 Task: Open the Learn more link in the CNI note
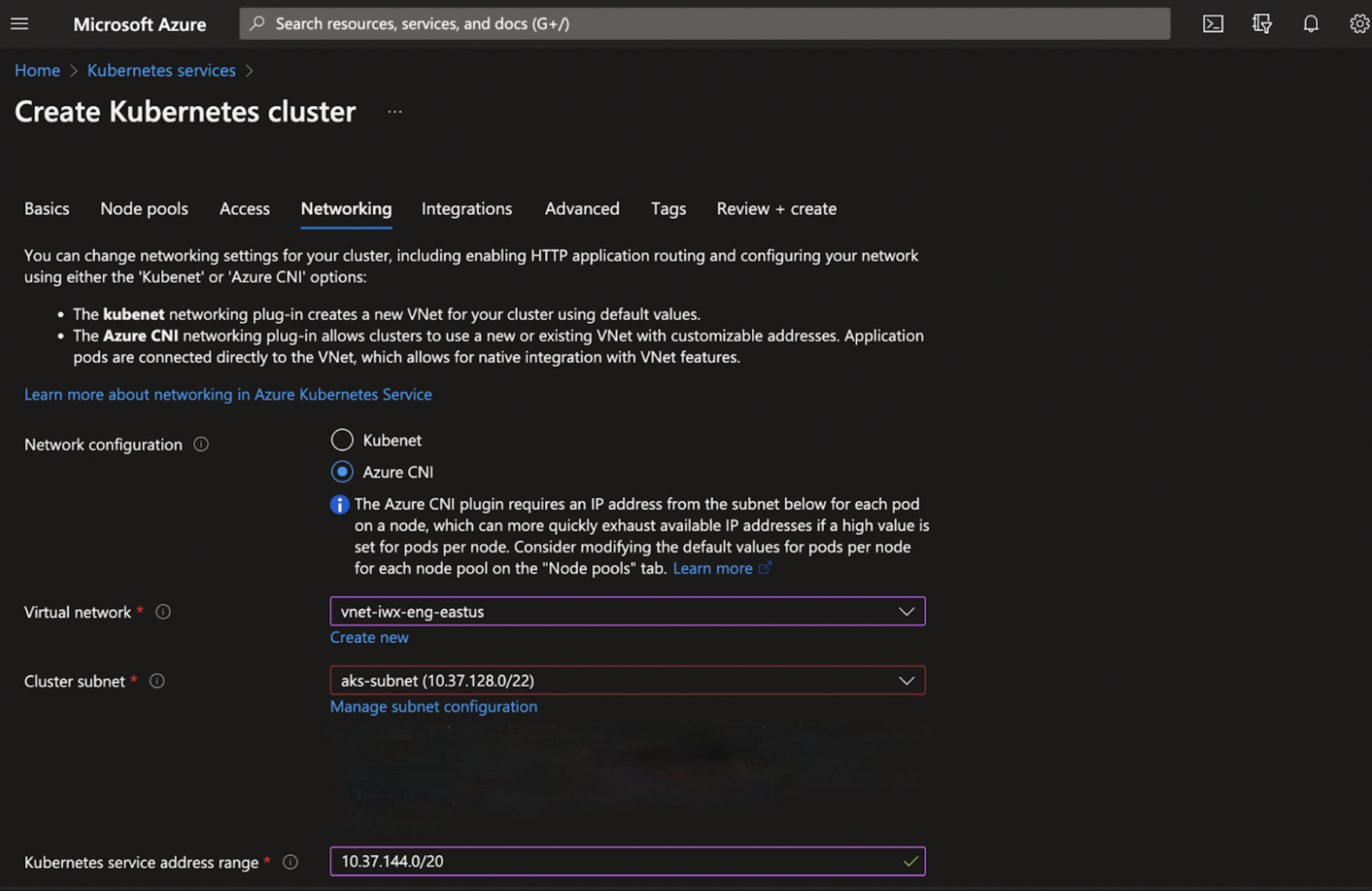(x=712, y=568)
